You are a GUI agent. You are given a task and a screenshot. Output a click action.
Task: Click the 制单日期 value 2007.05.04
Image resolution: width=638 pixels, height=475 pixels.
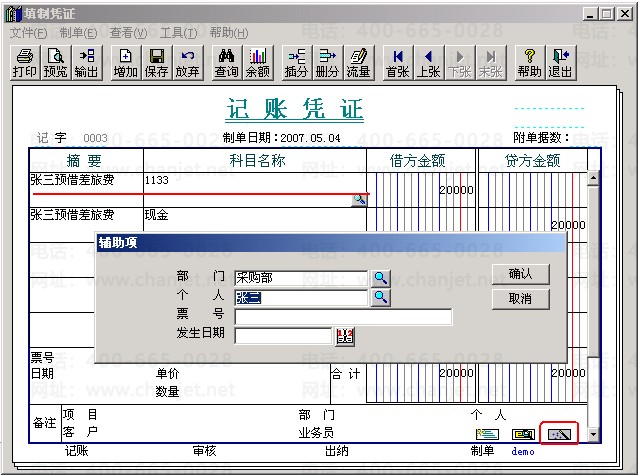(x=310, y=138)
